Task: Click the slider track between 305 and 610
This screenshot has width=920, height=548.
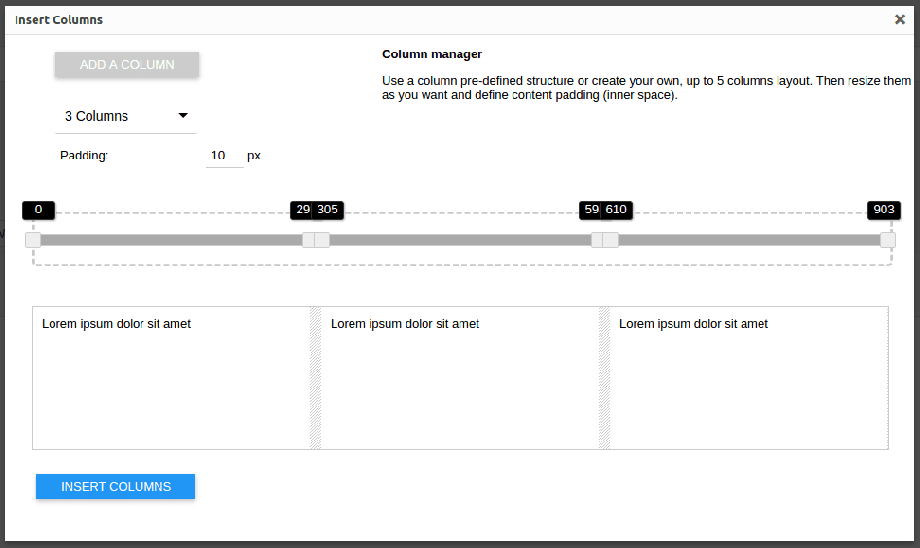Action: pos(460,240)
